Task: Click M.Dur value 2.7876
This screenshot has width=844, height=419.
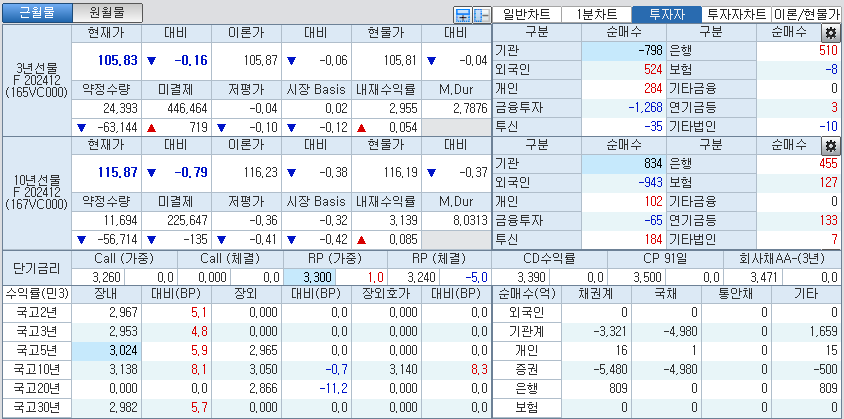Action: click(x=456, y=109)
